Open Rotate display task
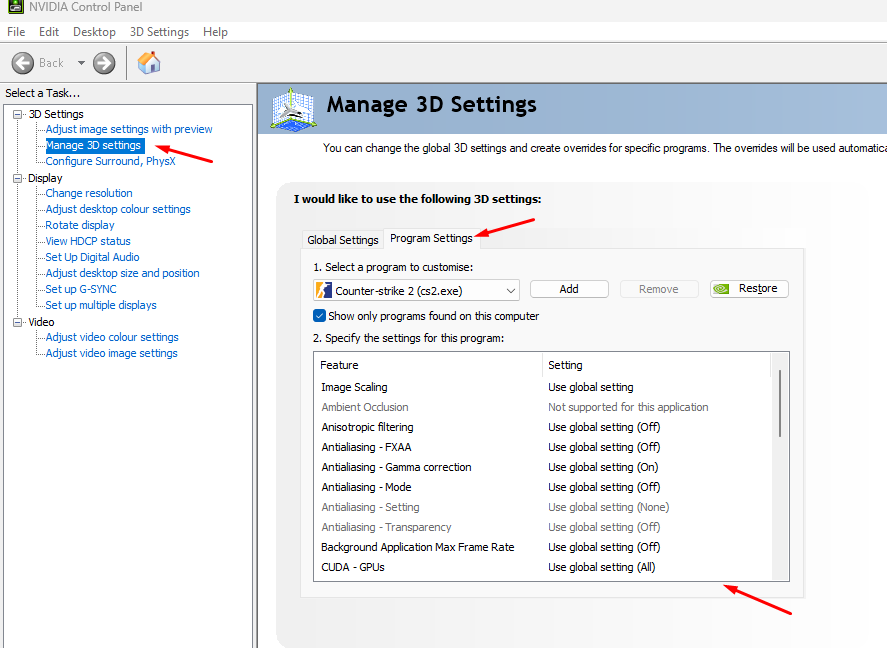This screenshot has height=648, width=887. pos(80,225)
